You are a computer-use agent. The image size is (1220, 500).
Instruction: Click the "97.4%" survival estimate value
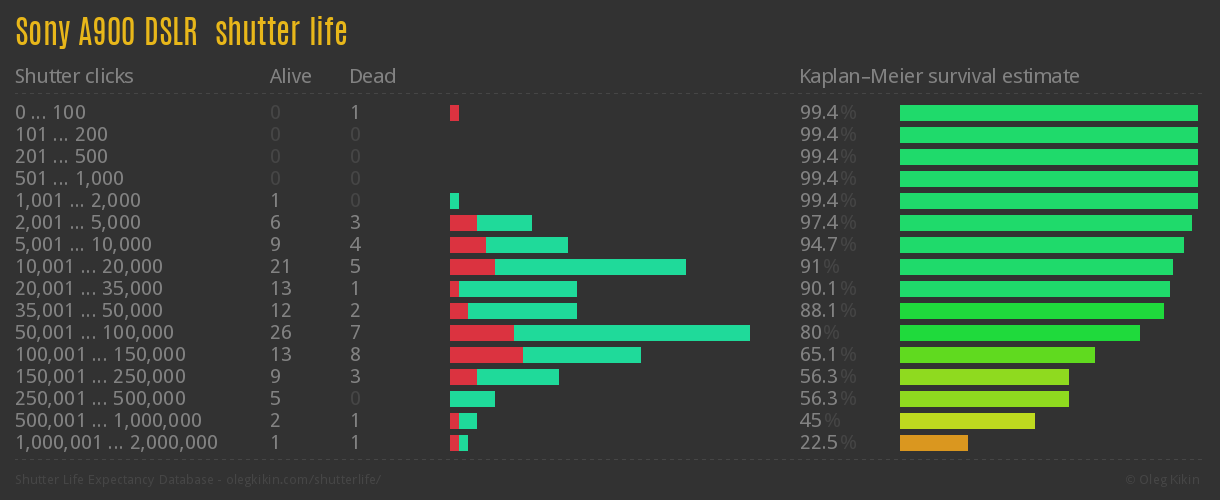(x=827, y=223)
